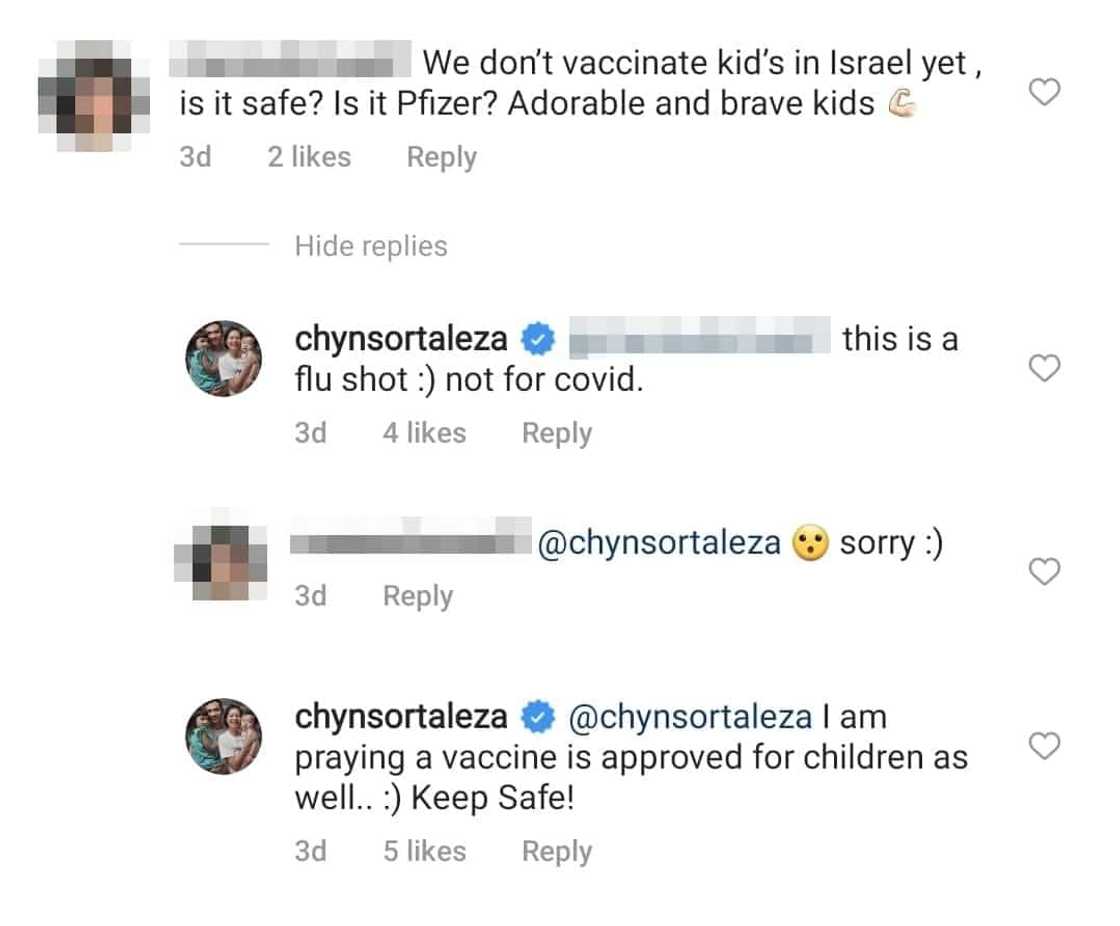
Task: Open the 'sorry' commenter's blurred avatar
Action: click(x=220, y=563)
